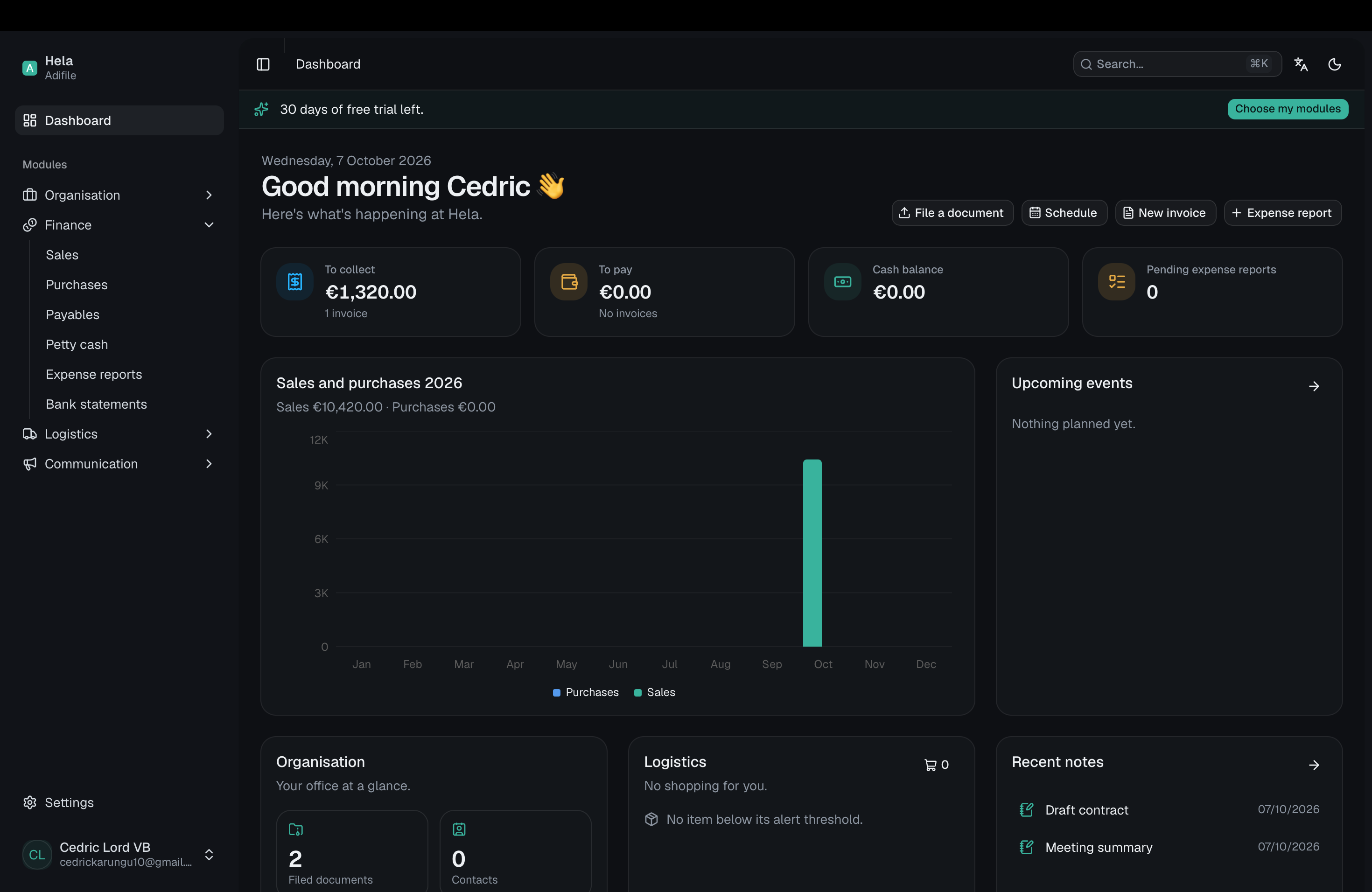Viewport: 1372px width, 892px height.
Task: Open Payables under Finance
Action: (73, 314)
